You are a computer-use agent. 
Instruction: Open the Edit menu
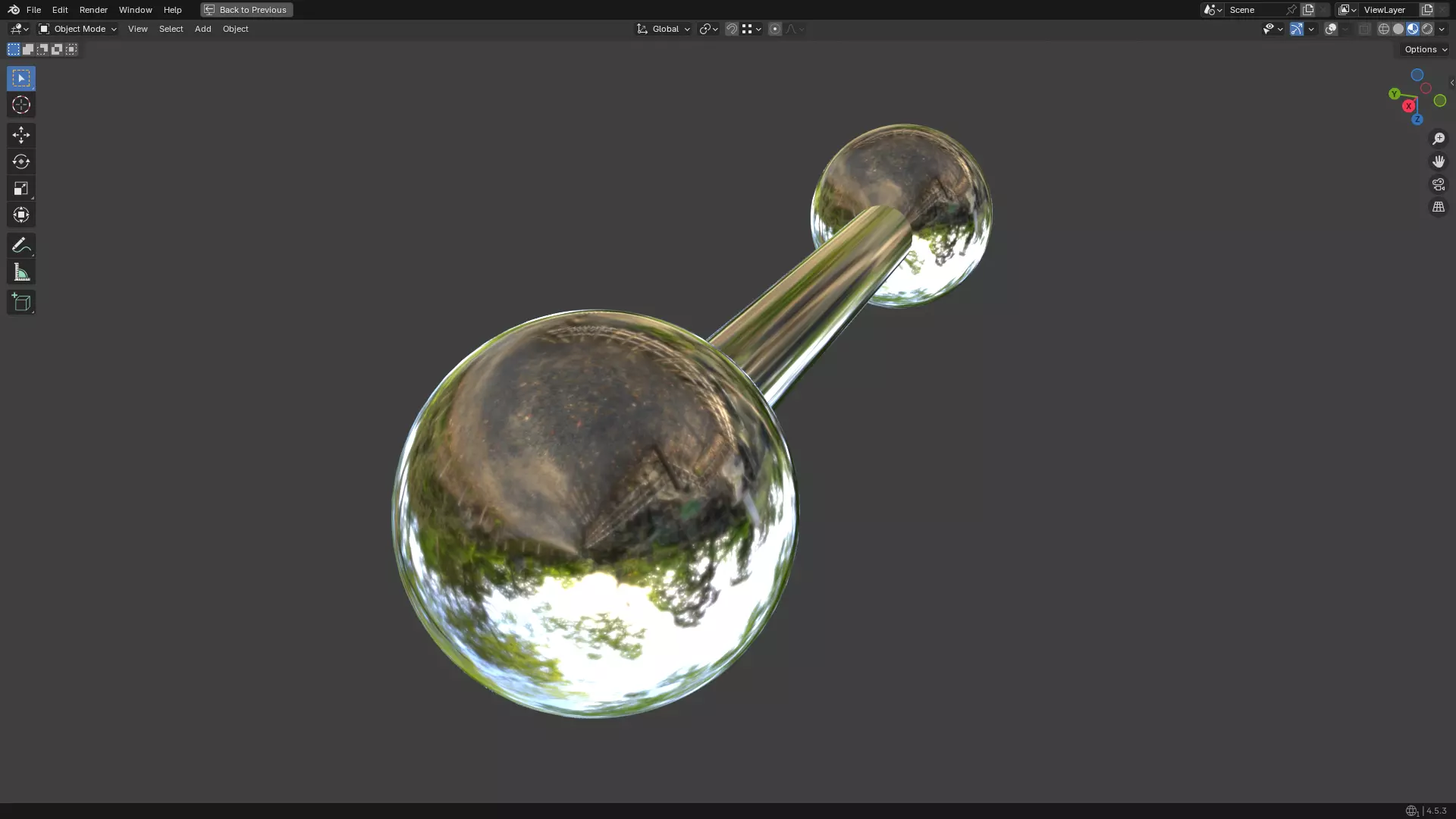tap(60, 10)
